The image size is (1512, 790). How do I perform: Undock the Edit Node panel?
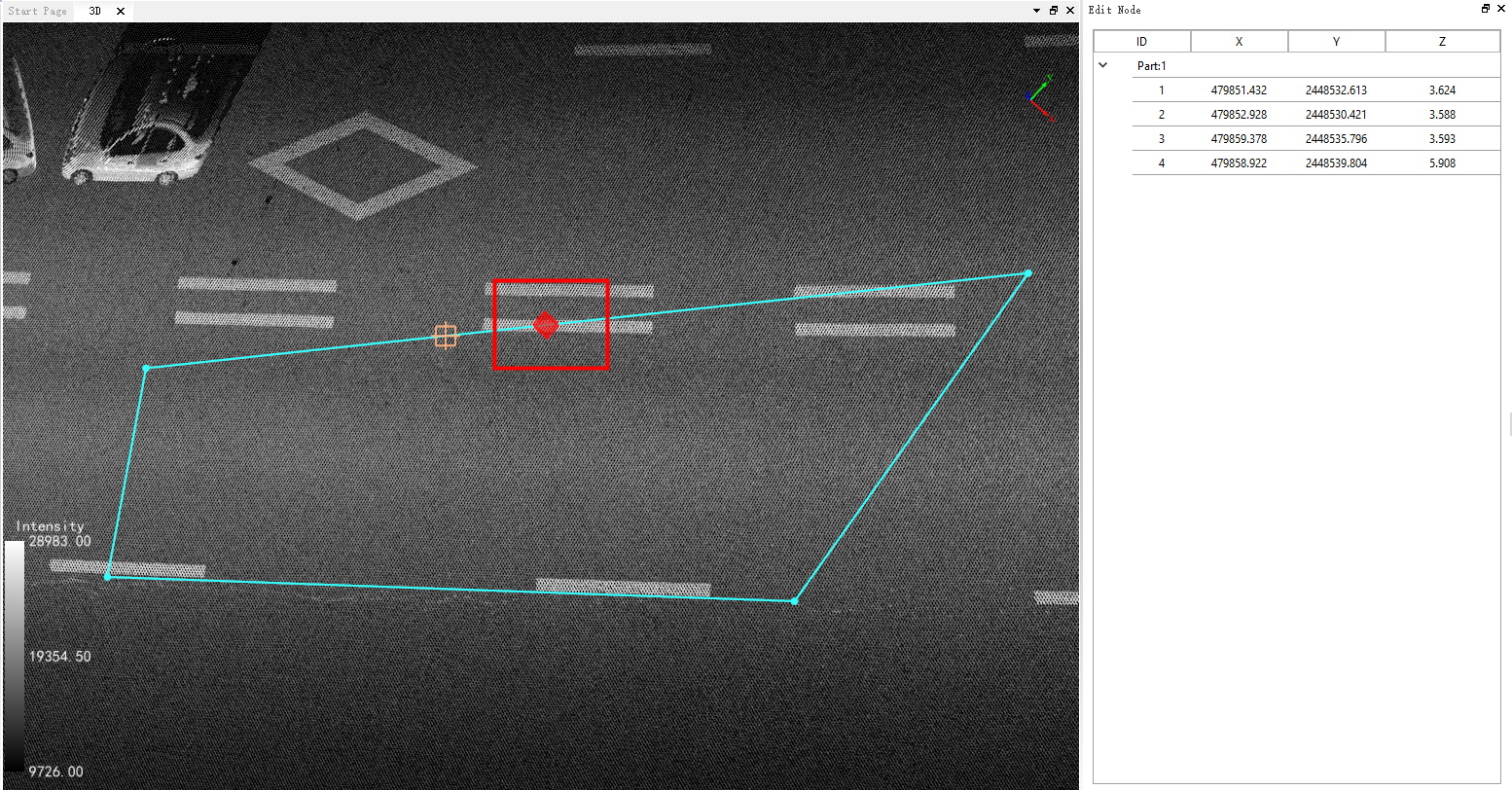1486,9
